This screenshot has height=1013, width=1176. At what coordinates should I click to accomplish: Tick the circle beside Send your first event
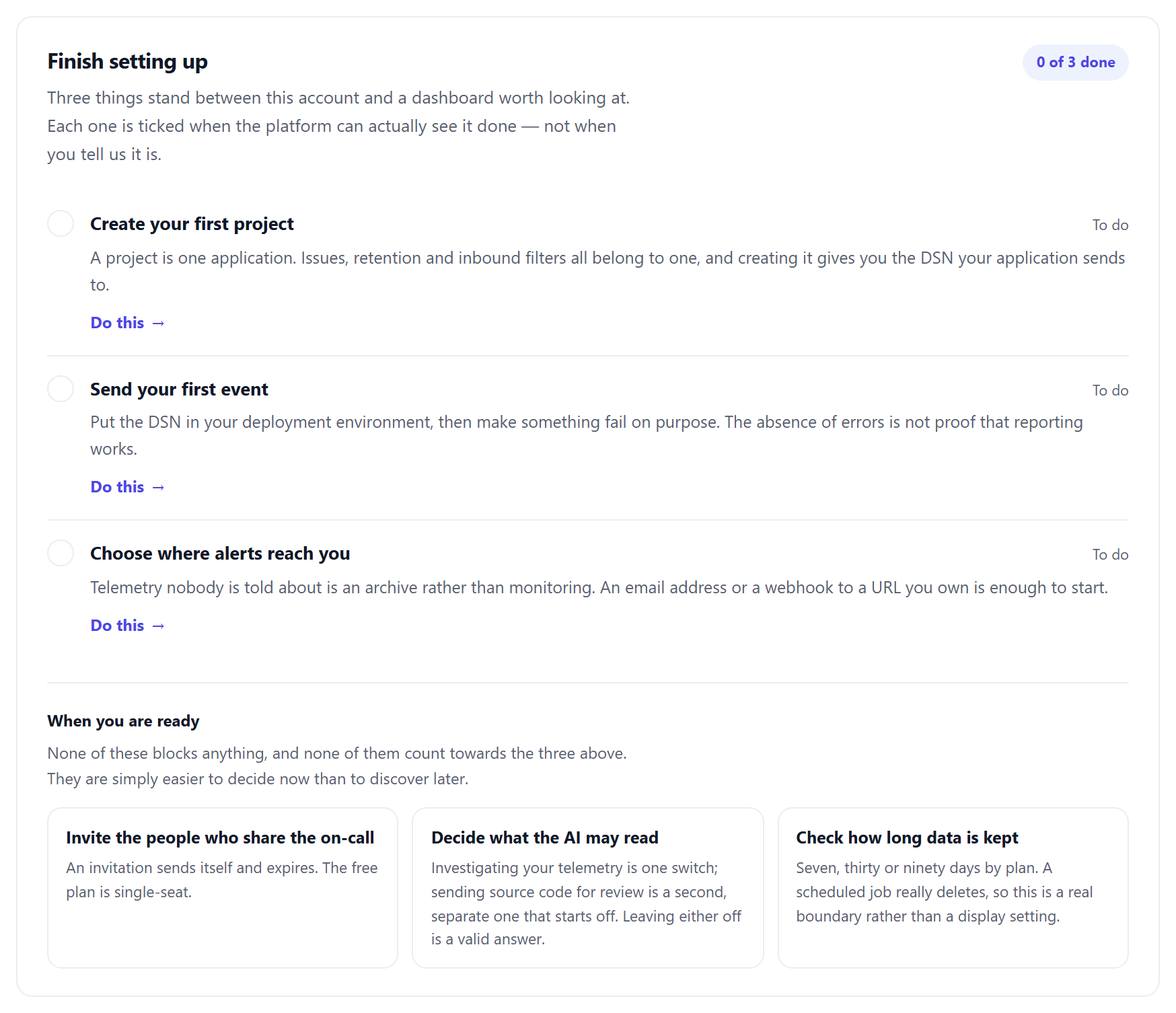(x=61, y=389)
